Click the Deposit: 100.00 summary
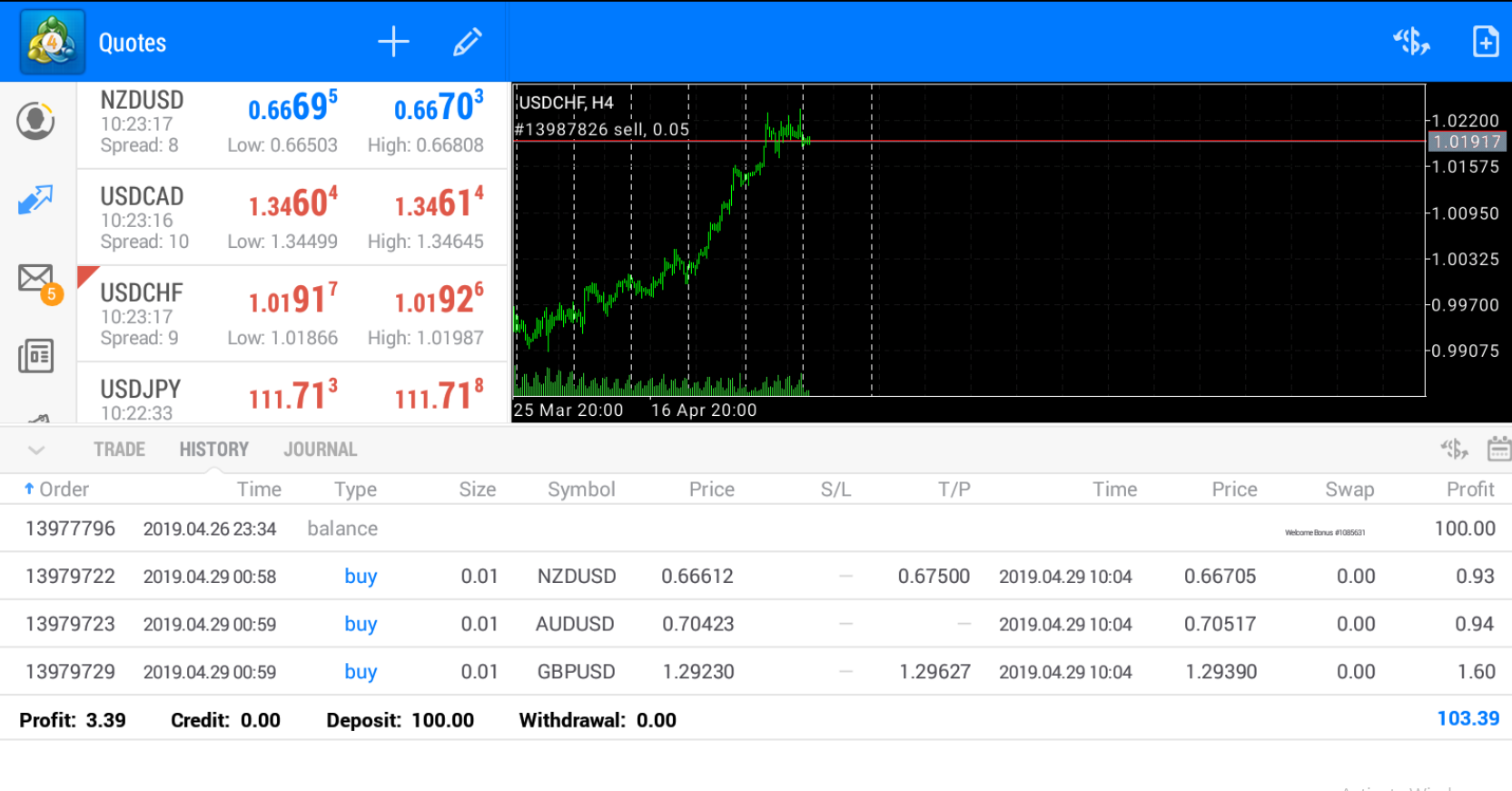 [x=400, y=720]
